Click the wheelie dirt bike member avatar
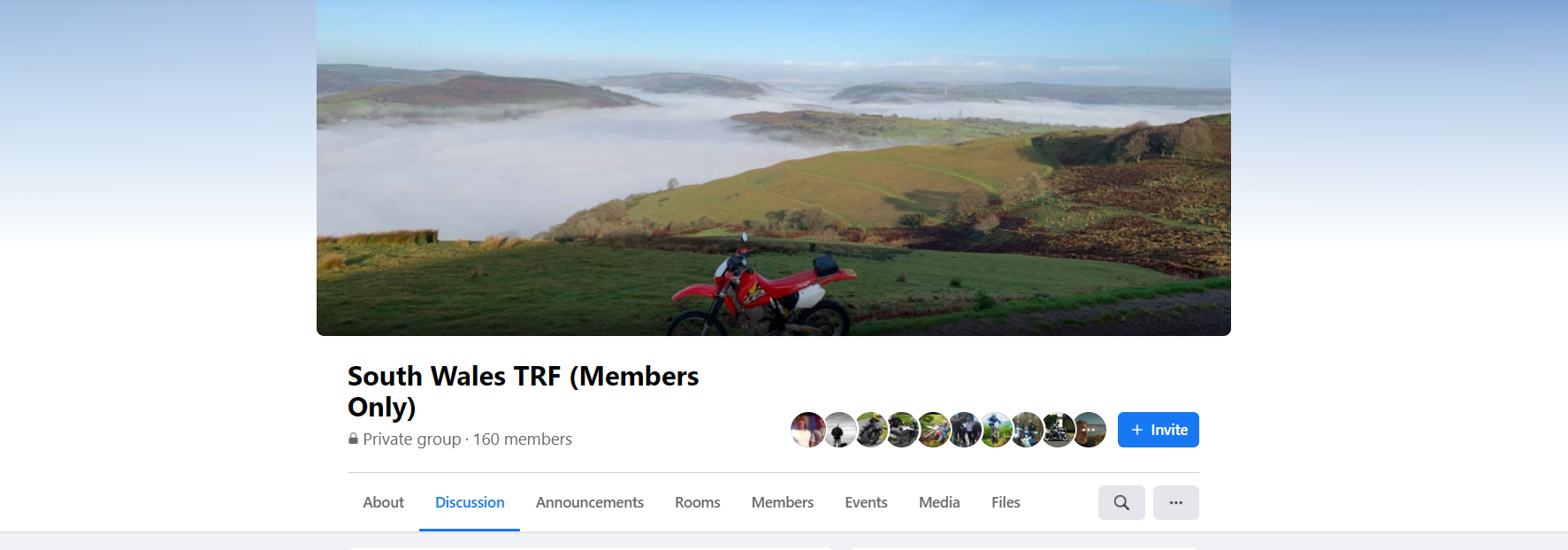The width and height of the screenshot is (1568, 550). tap(997, 430)
